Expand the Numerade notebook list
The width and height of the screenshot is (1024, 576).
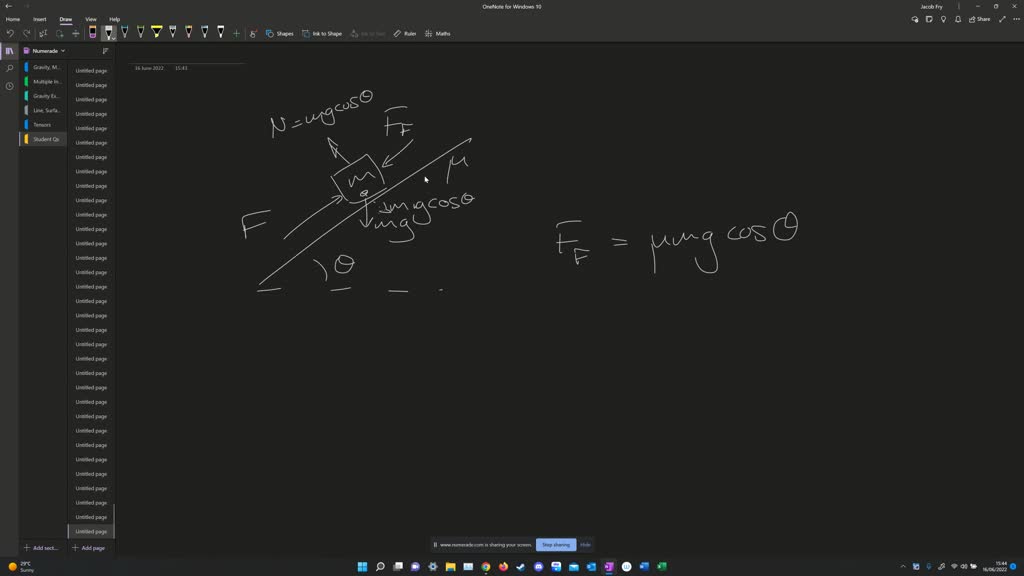click(x=63, y=50)
